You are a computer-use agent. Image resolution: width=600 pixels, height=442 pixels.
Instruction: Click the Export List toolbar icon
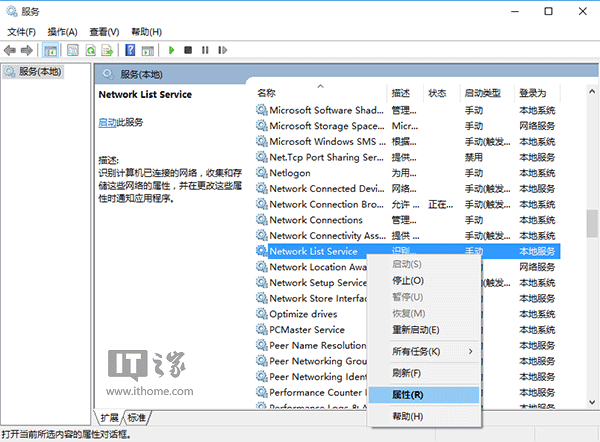point(107,49)
